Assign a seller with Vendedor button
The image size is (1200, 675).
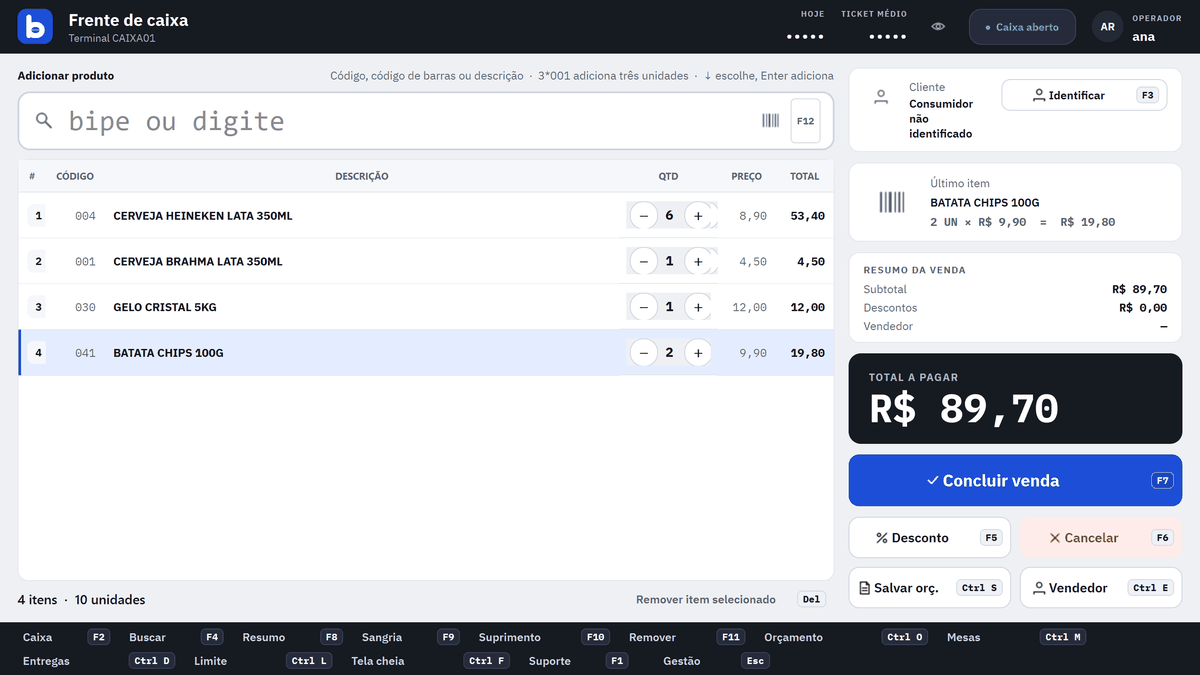coord(1101,588)
